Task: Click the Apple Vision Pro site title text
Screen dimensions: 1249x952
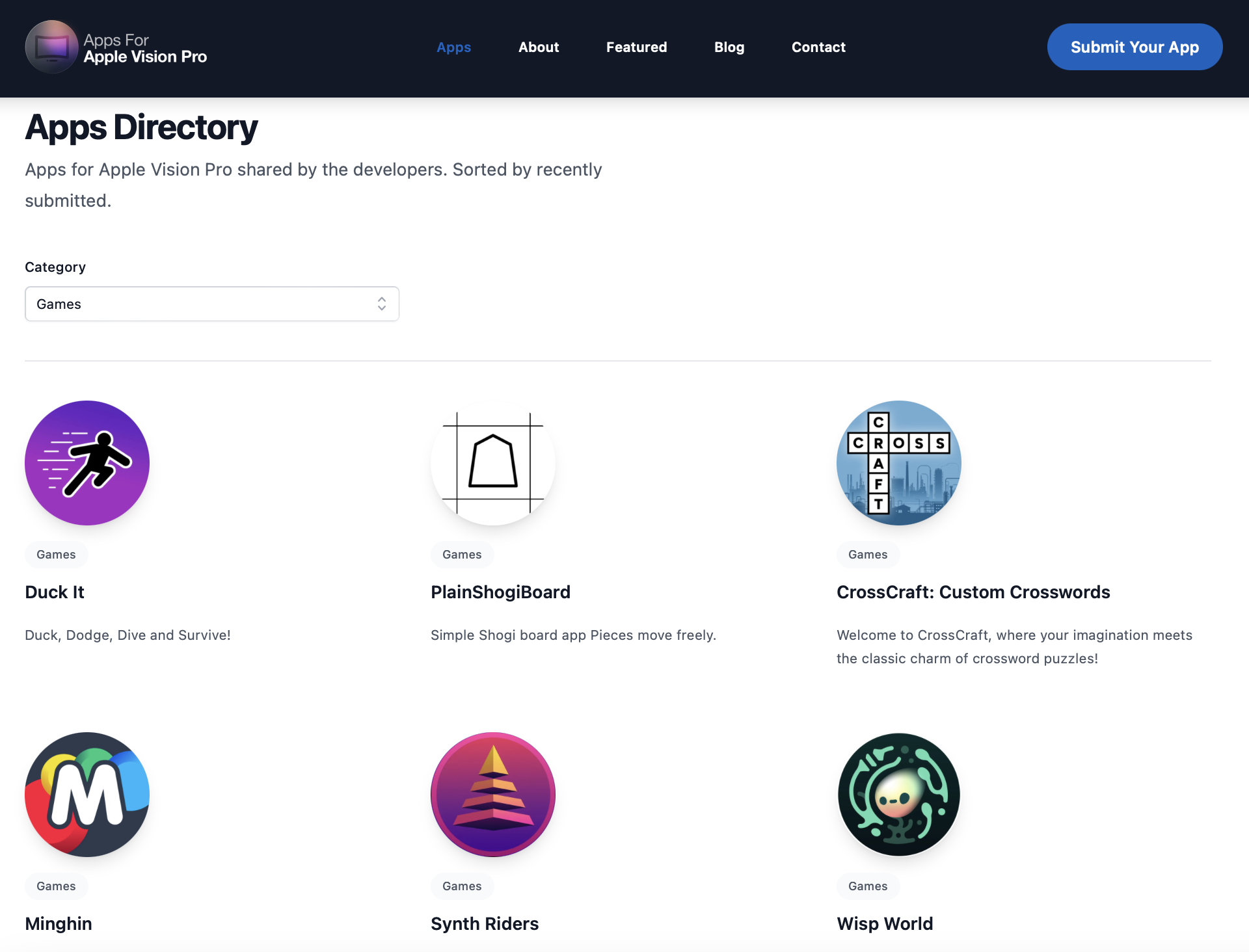Action: pyautogui.click(x=145, y=57)
